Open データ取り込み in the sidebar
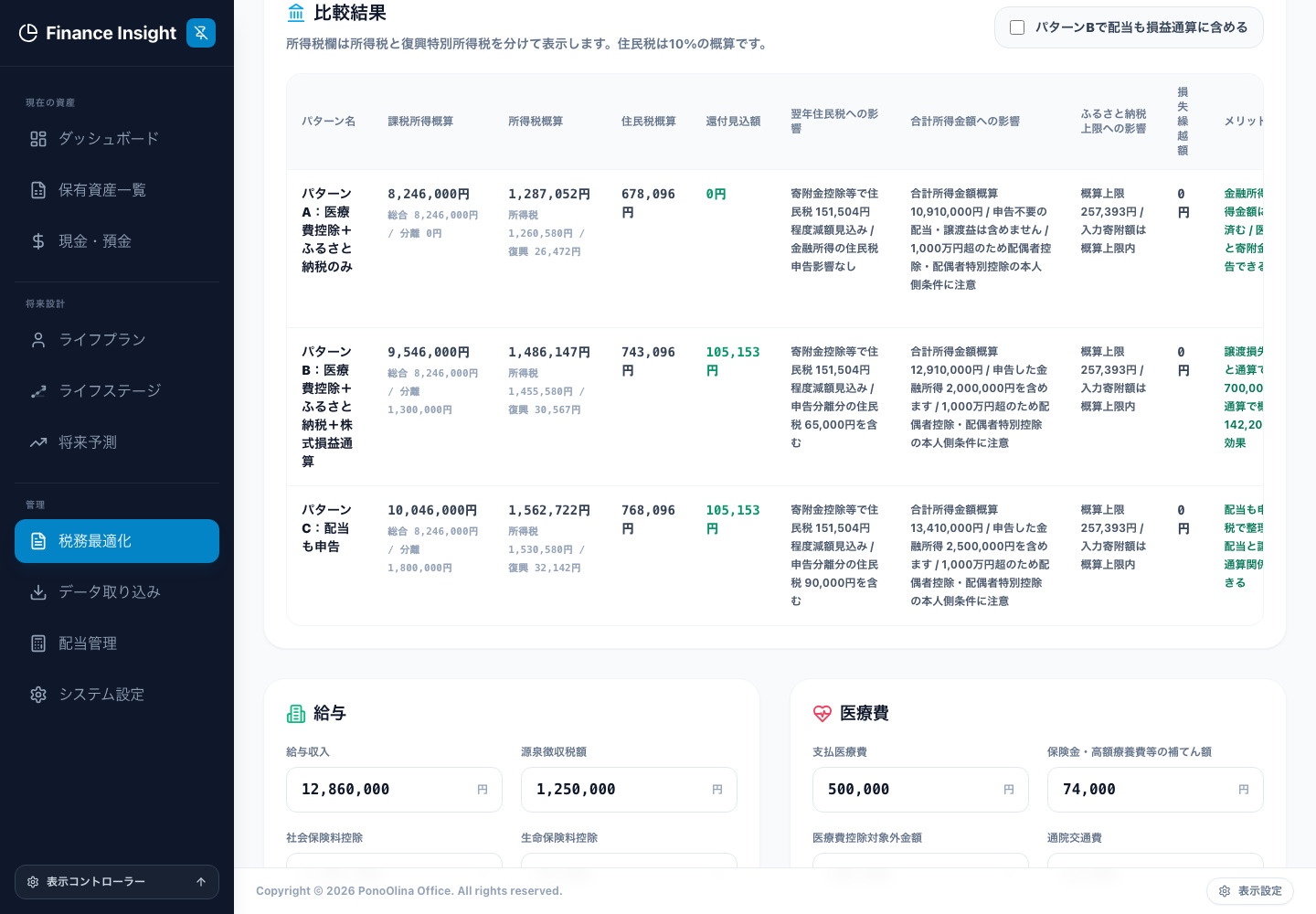Screen dimensions: 1316x914 (x=117, y=592)
